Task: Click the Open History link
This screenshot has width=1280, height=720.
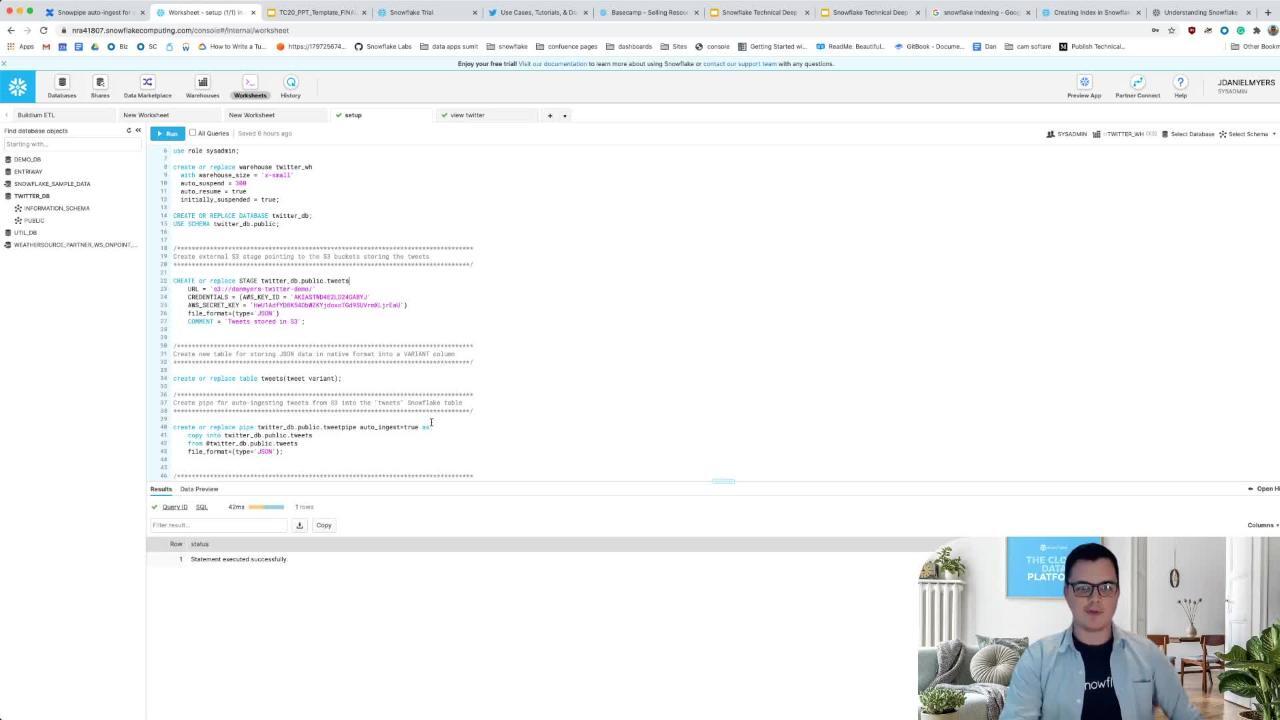Action: point(1264,489)
